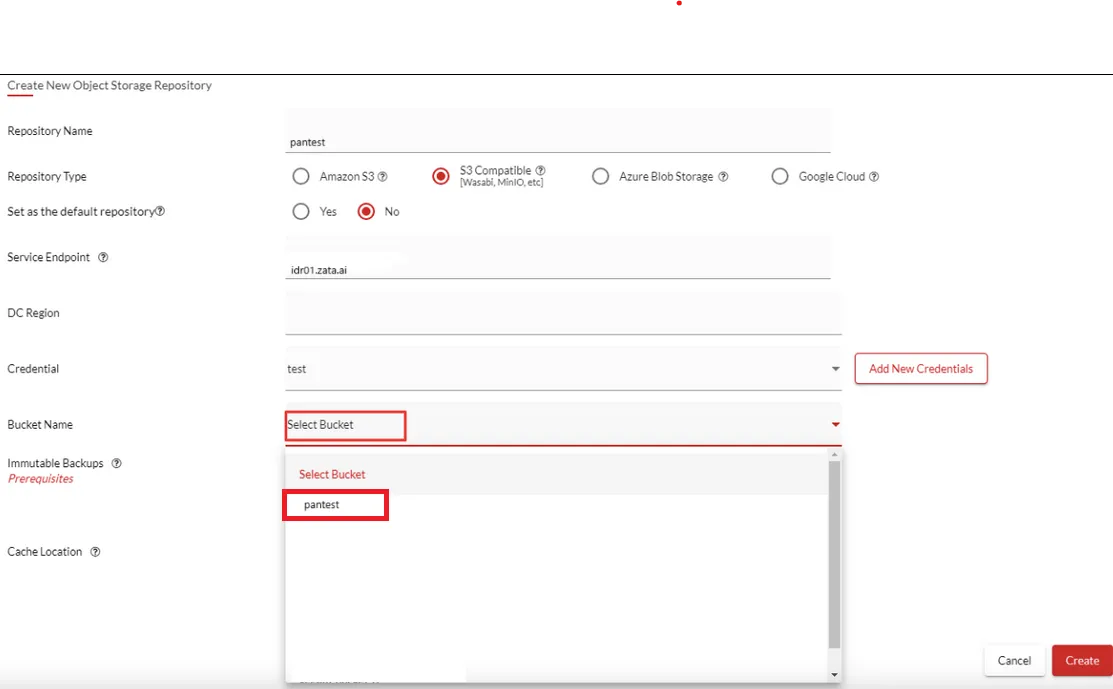Open Cache Location help icon
The width and height of the screenshot is (1113, 689).
coord(95,551)
